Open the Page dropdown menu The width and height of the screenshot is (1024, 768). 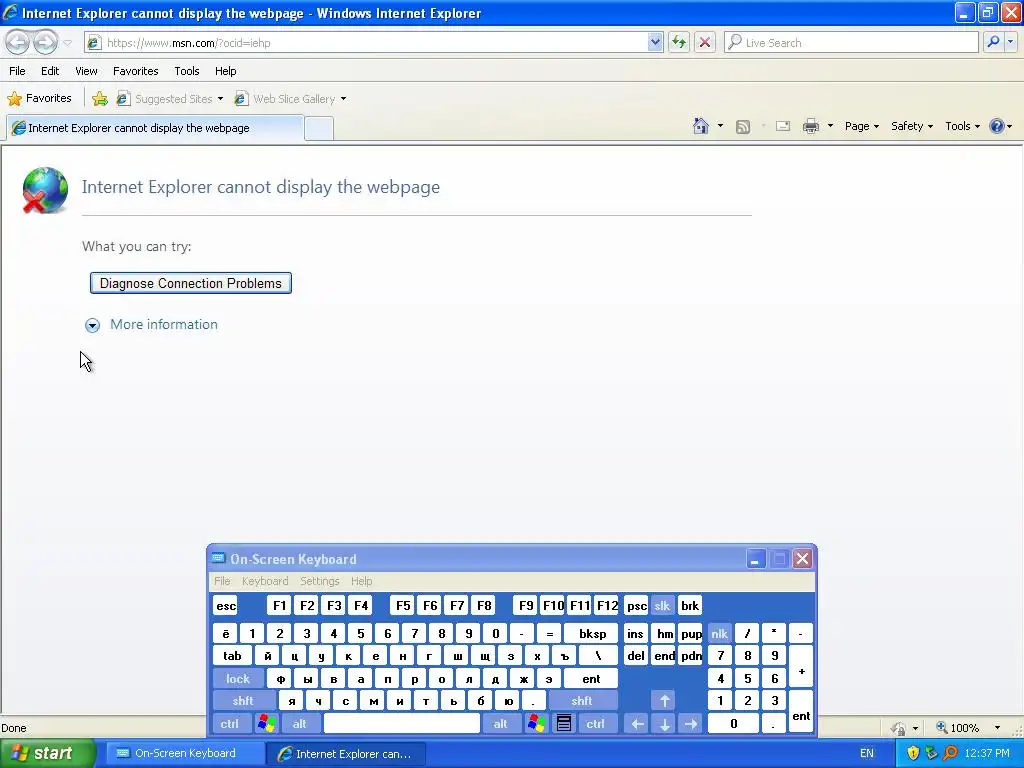(x=861, y=126)
